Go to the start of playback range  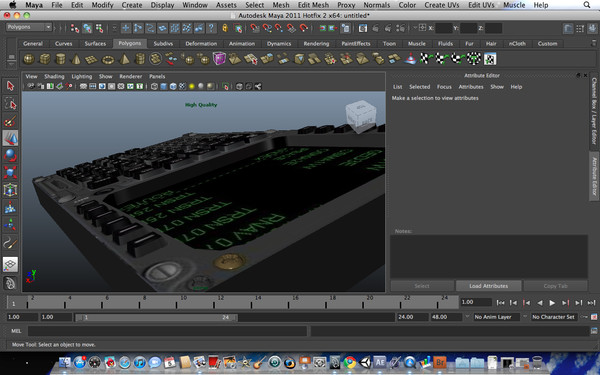tap(500, 303)
